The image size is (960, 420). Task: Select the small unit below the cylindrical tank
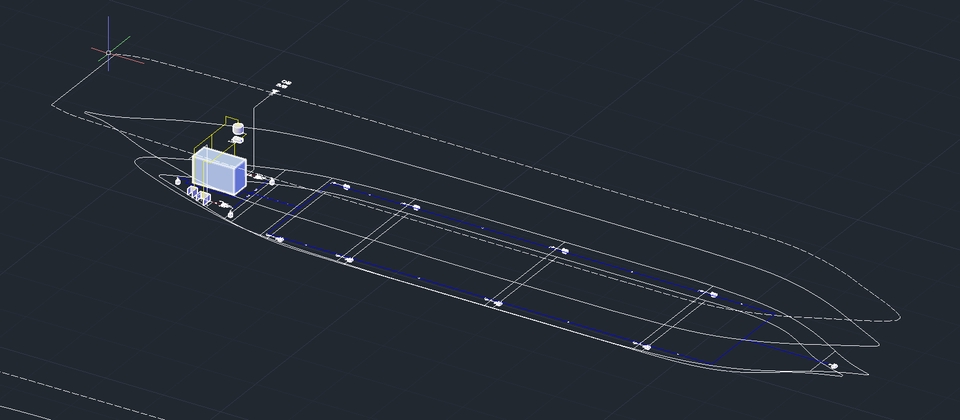pyautogui.click(x=237, y=141)
